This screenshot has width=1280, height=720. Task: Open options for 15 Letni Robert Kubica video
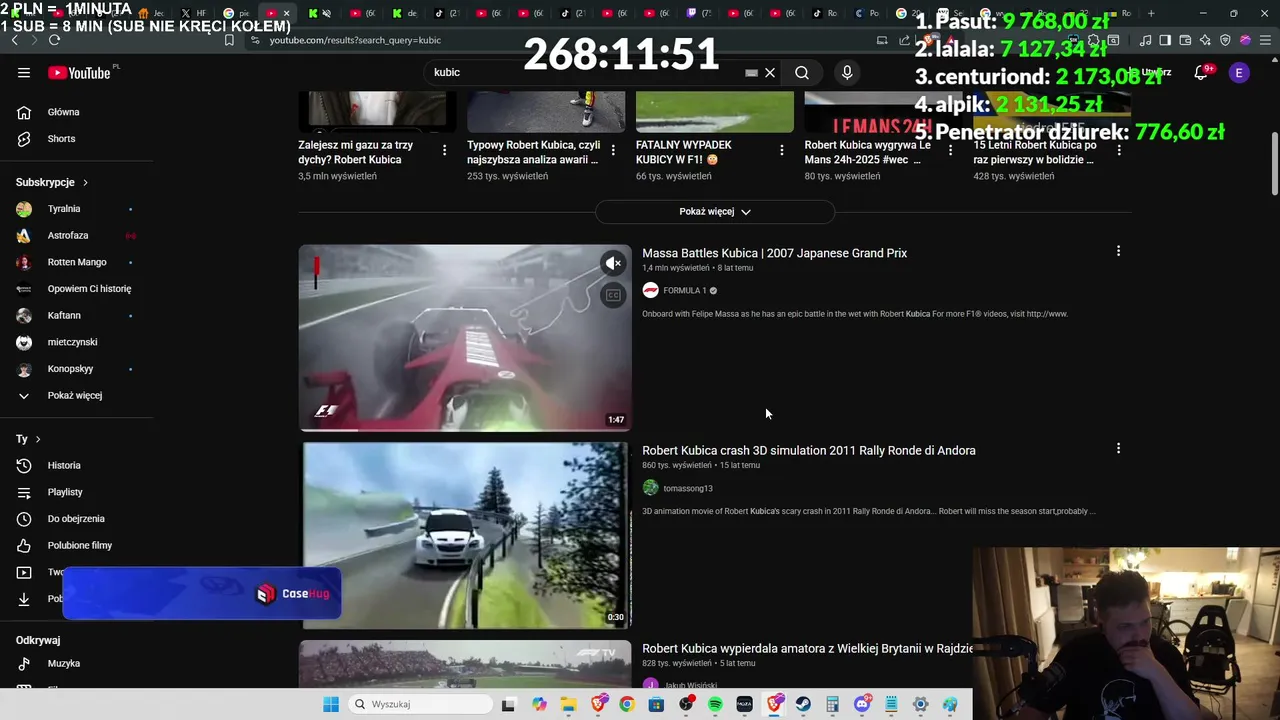[1119, 150]
